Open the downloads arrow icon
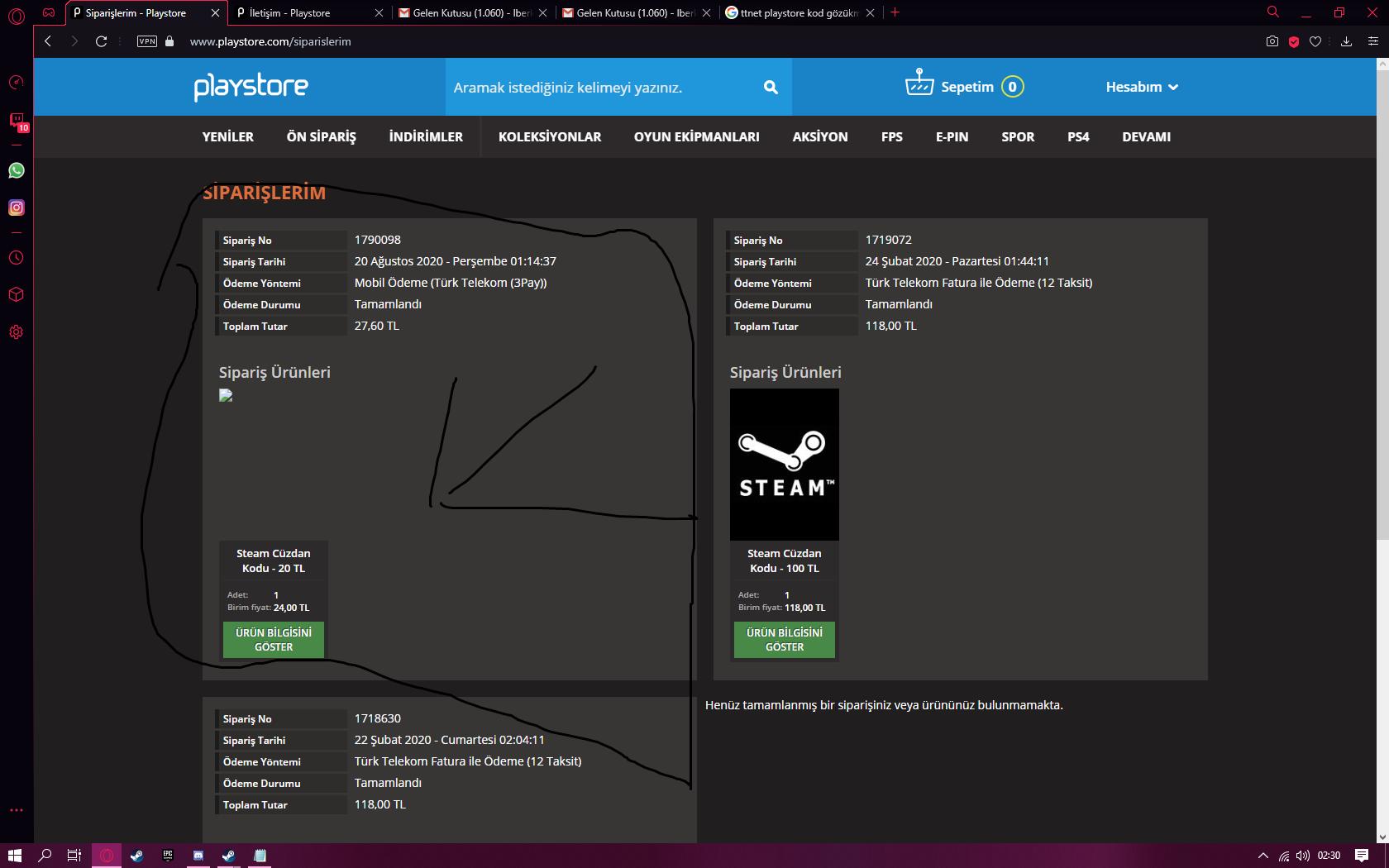This screenshot has width=1389, height=868. 1346,41
